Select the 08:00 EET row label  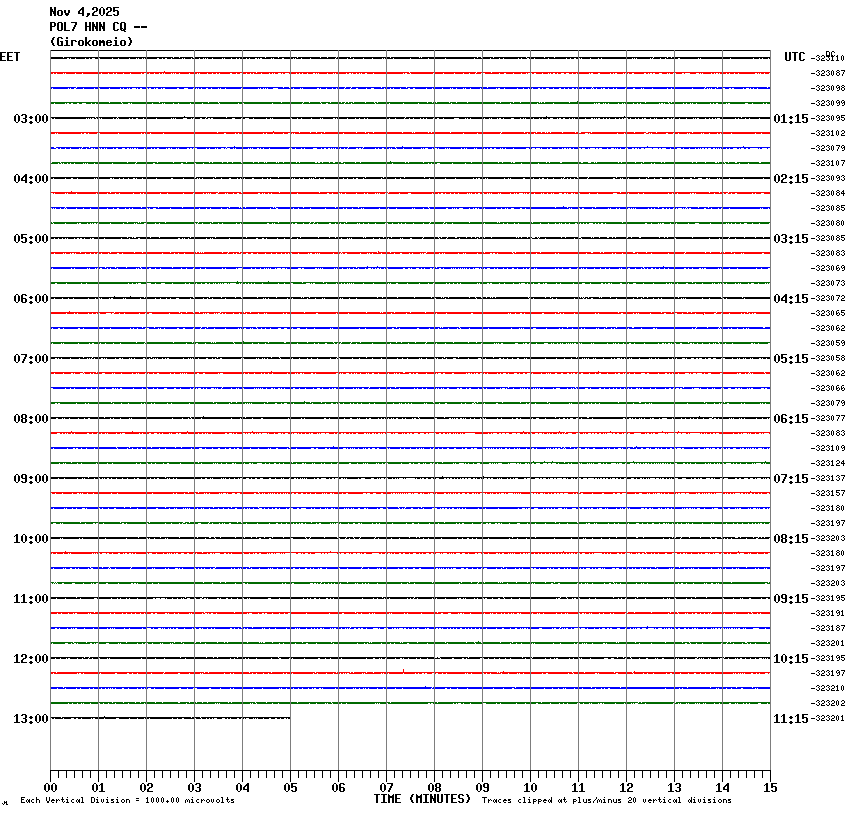coord(30,419)
